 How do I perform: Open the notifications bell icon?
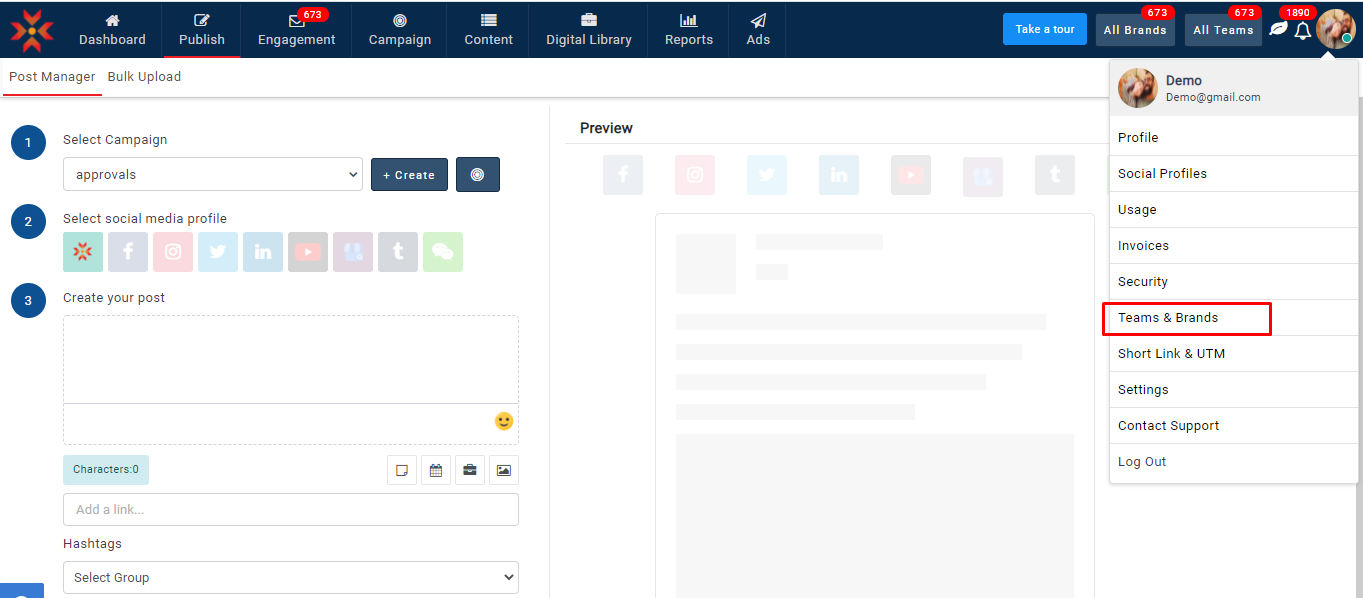point(1302,30)
